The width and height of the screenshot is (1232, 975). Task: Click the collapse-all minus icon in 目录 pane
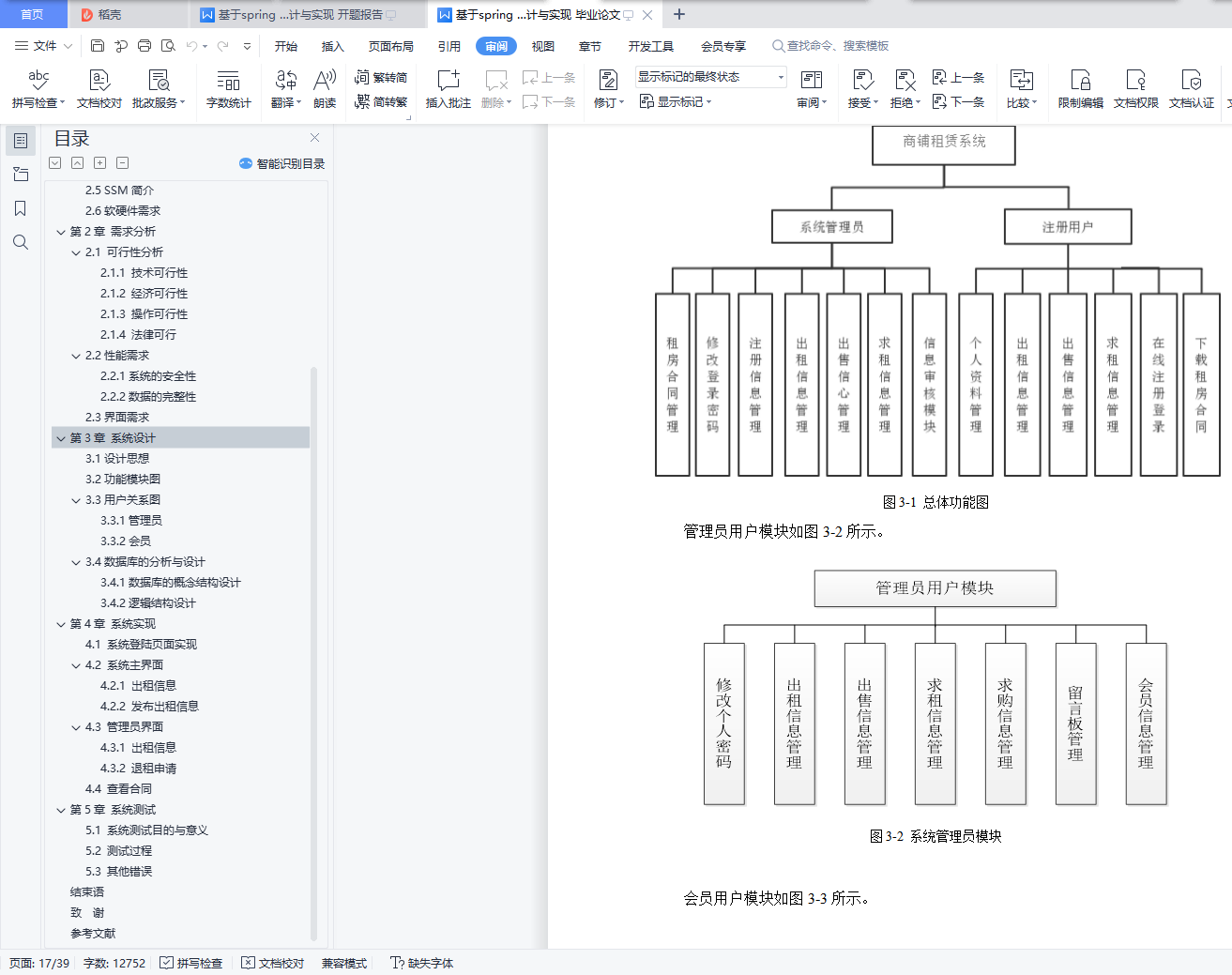pos(123,163)
